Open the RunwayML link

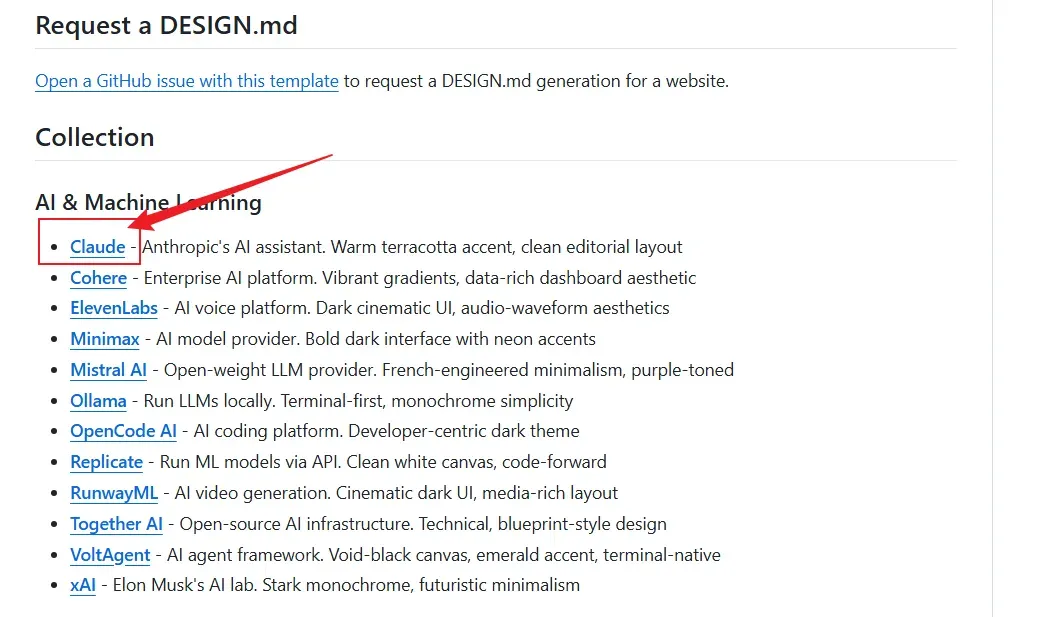point(114,494)
